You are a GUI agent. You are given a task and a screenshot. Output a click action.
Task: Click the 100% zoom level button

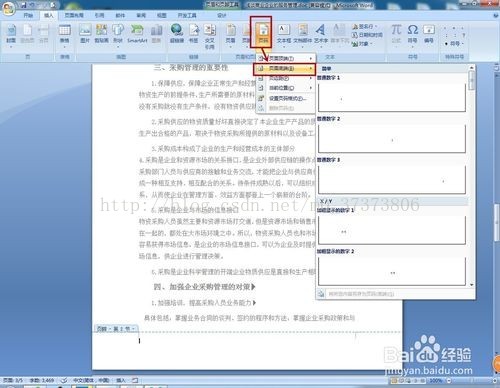click(x=435, y=380)
